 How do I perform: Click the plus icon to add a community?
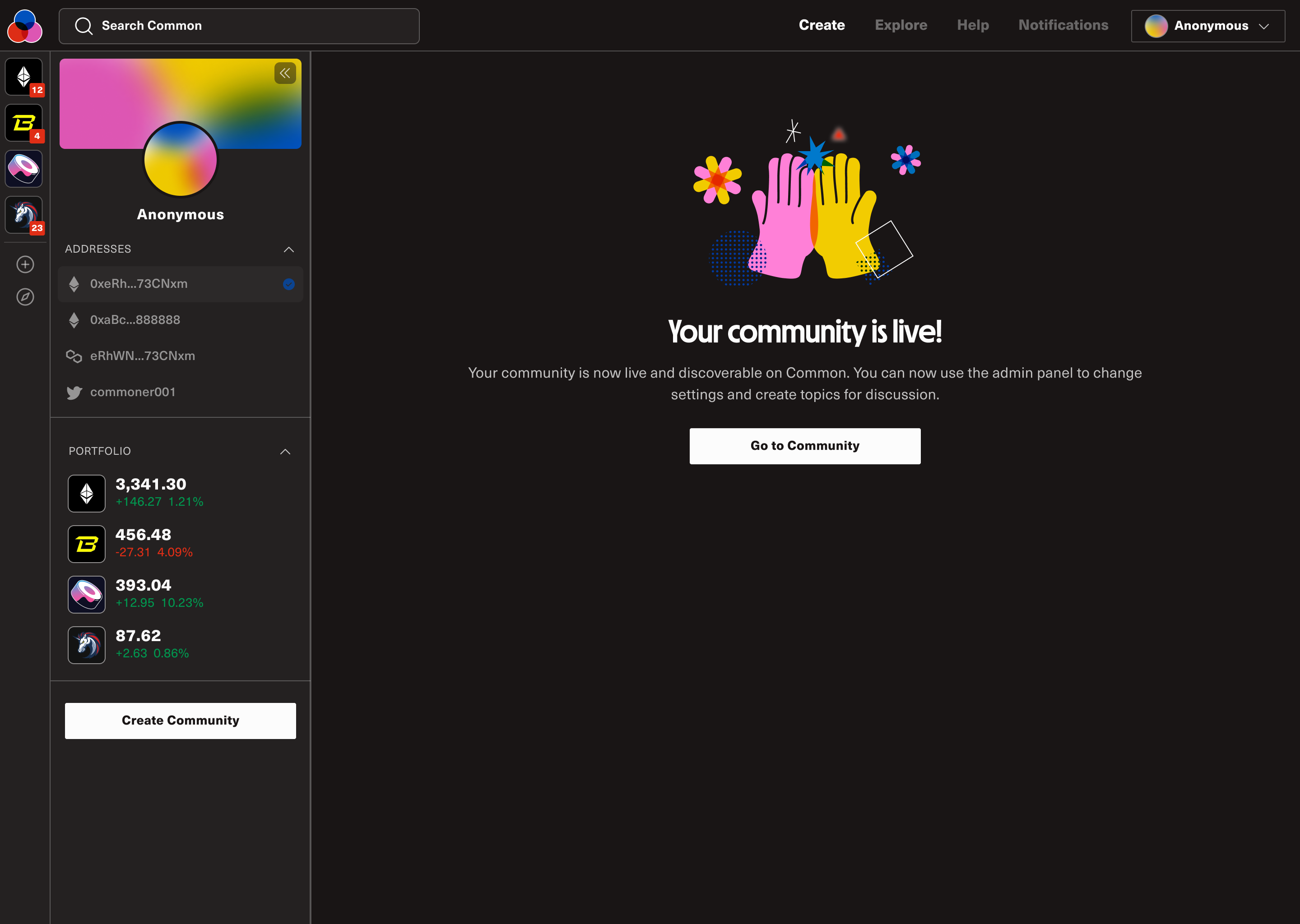[25, 264]
